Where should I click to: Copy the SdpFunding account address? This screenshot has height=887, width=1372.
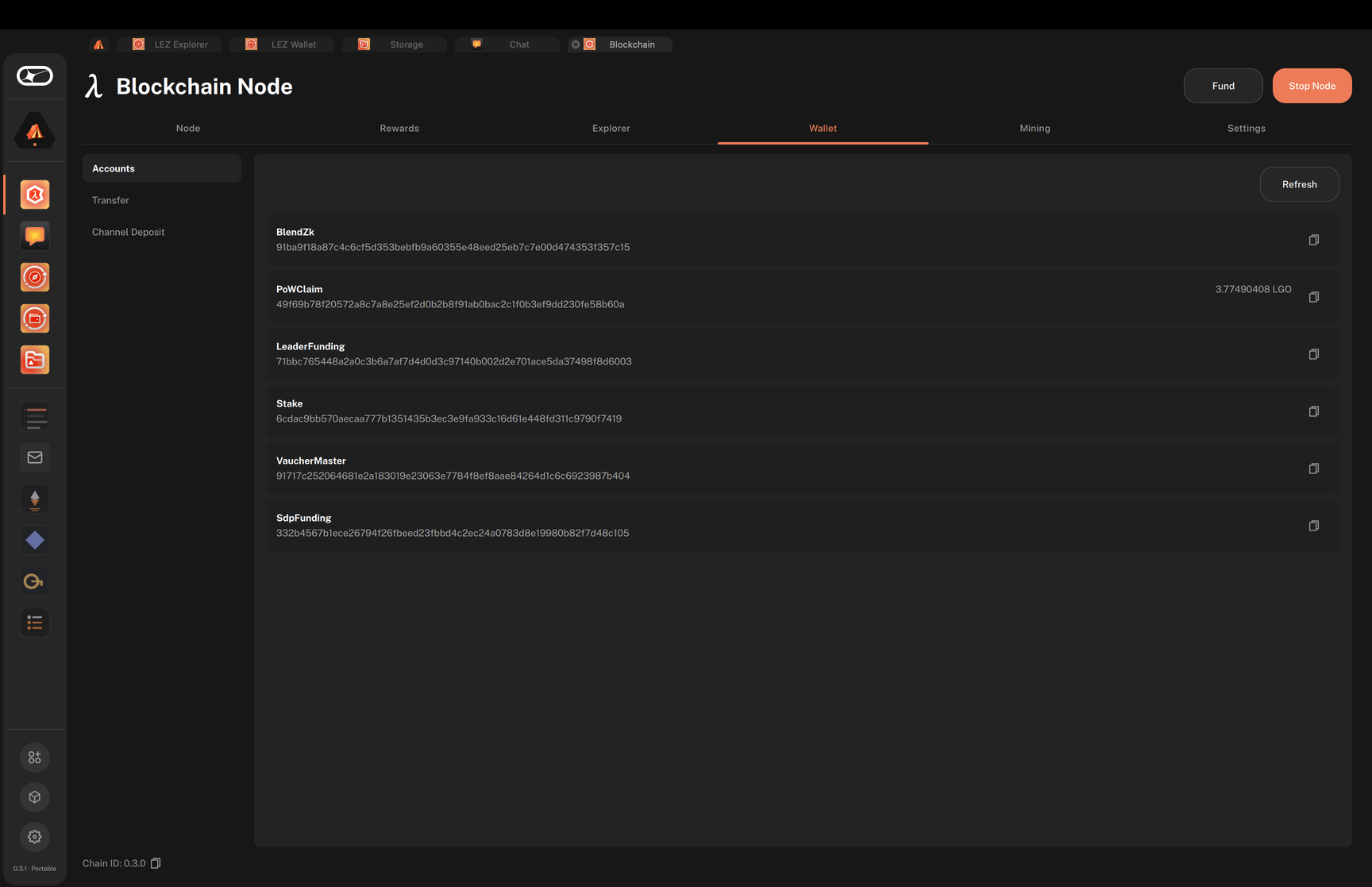point(1313,526)
